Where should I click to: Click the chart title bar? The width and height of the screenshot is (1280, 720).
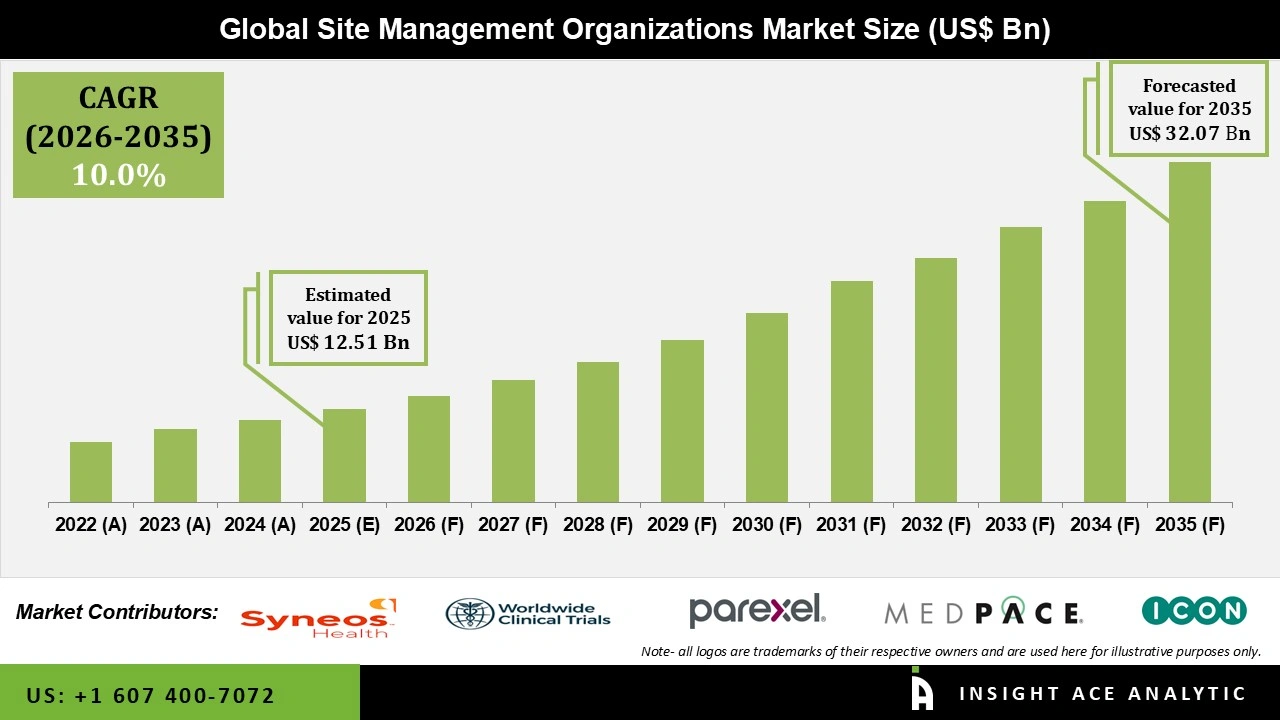click(640, 29)
